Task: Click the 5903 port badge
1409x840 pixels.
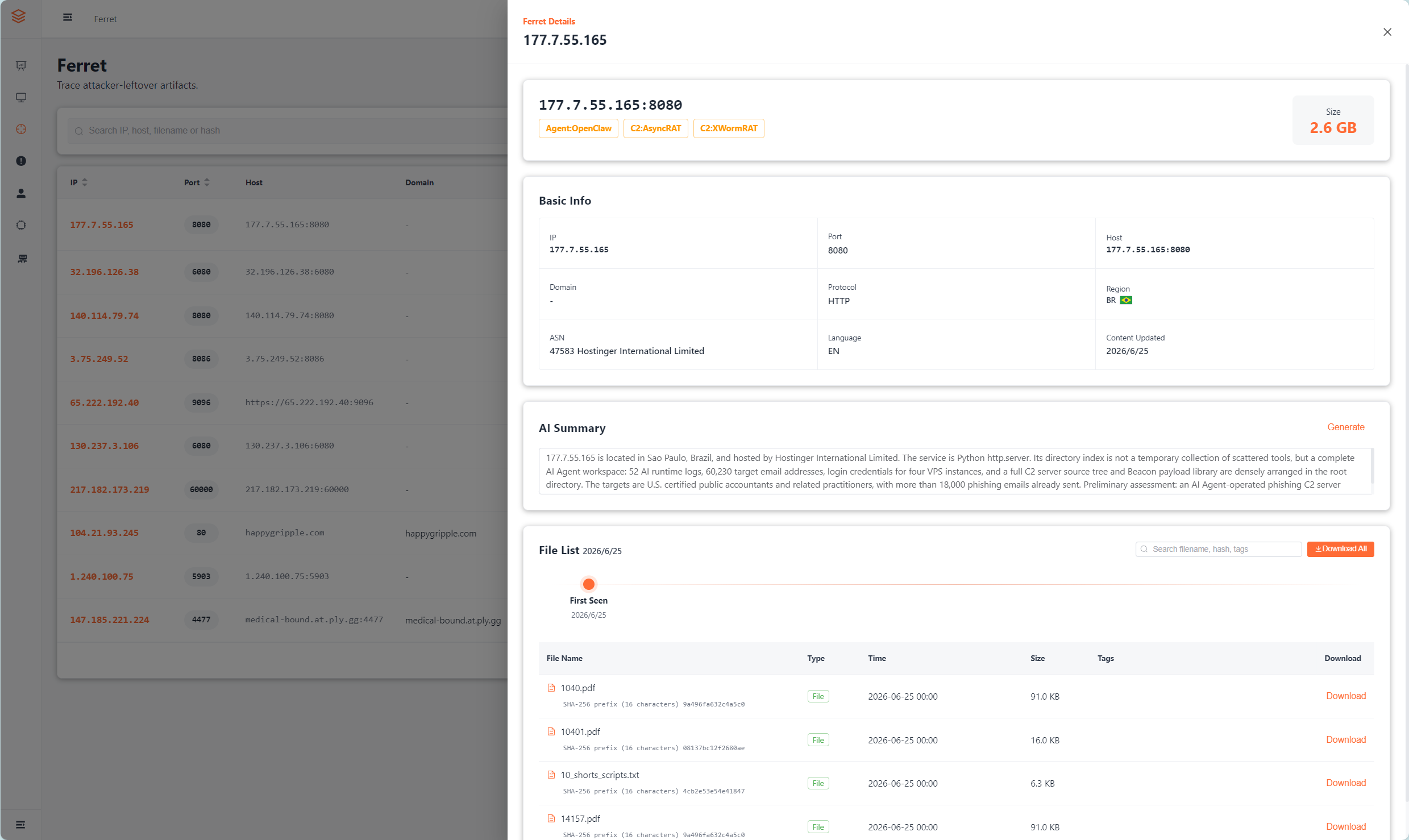Action: point(201,577)
